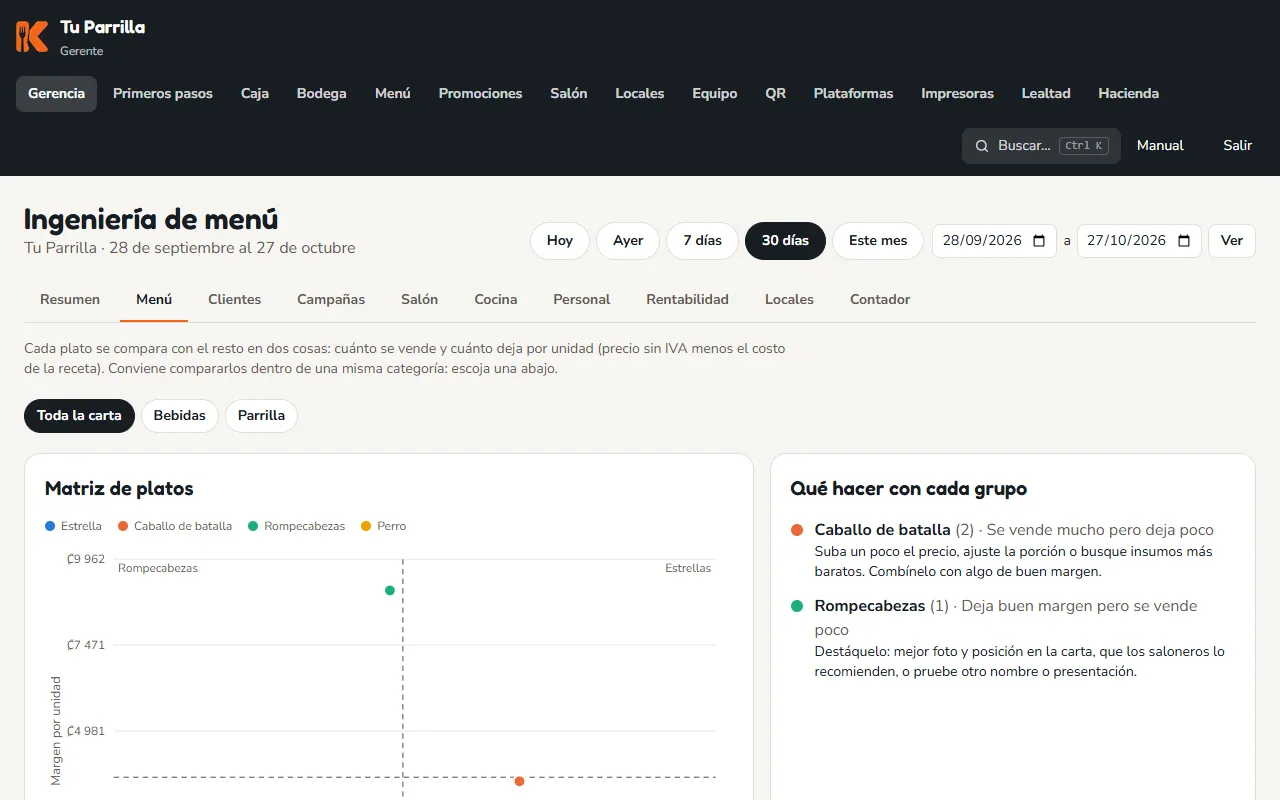
Task: Toggle the Perro legend entry
Action: [x=384, y=526]
